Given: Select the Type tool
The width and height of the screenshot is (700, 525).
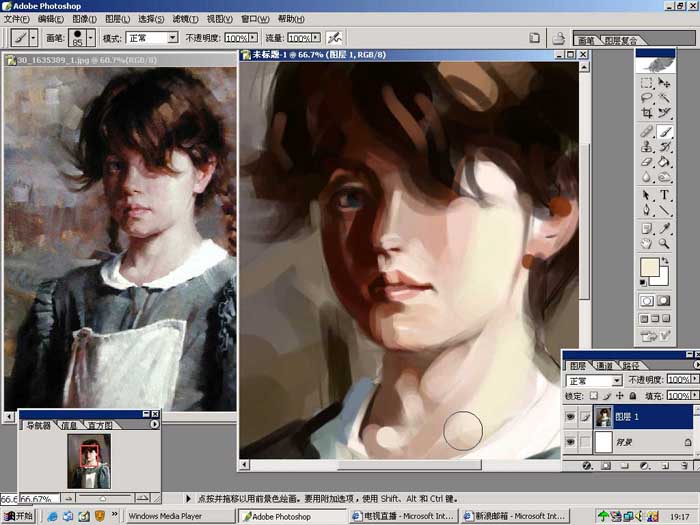Looking at the screenshot, I should [664, 195].
